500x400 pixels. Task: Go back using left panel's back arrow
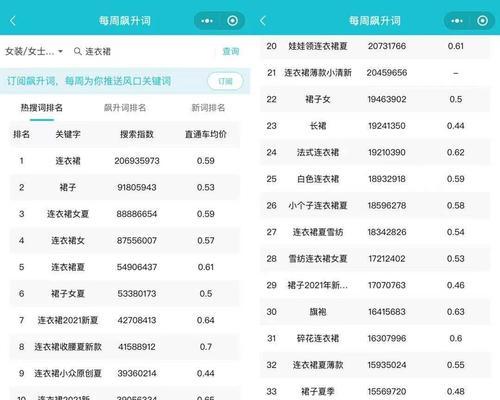(x=13, y=21)
